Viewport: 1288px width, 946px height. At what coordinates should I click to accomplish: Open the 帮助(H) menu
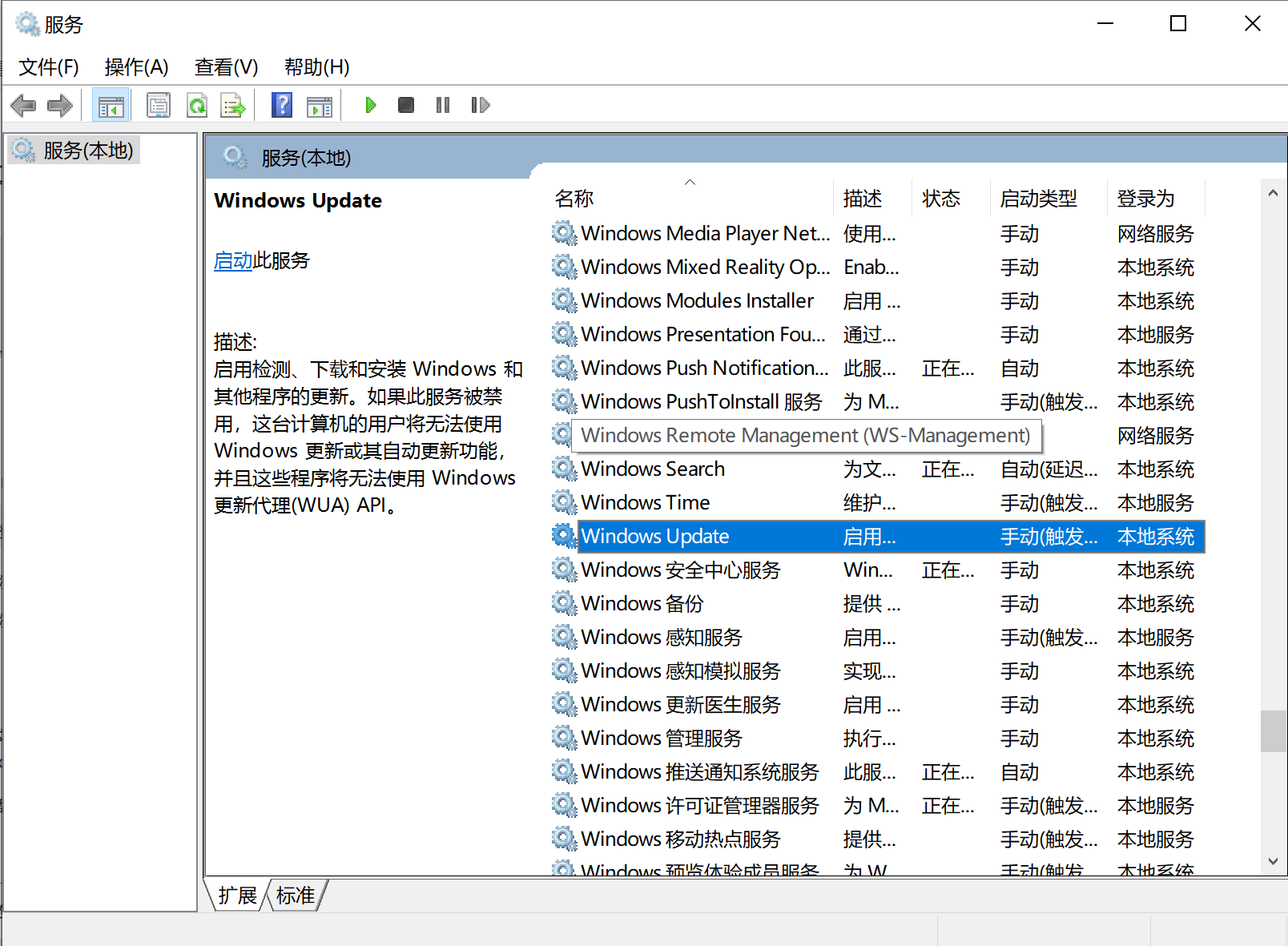coord(316,67)
